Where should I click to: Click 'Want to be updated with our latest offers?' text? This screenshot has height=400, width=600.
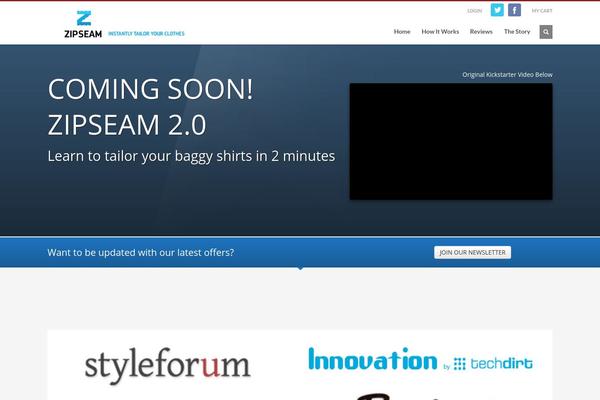[x=141, y=253]
